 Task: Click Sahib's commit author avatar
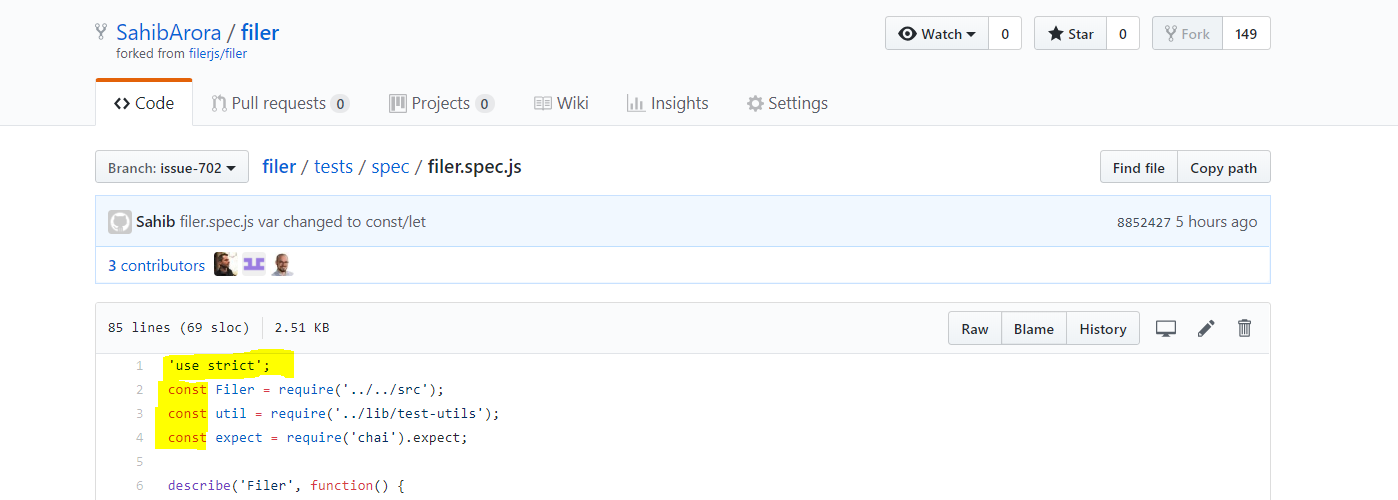tap(120, 222)
